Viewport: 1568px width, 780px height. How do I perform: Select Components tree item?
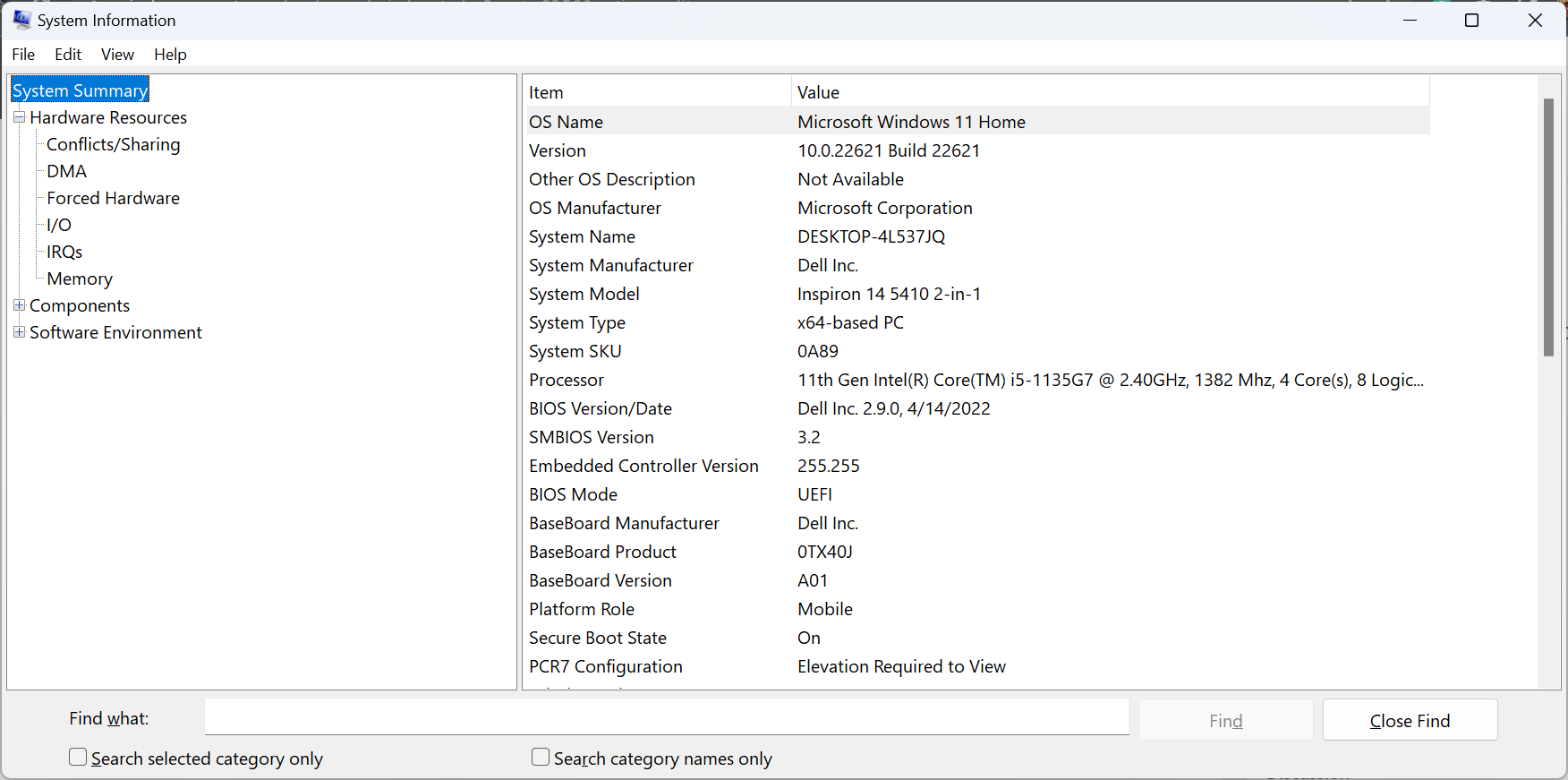click(80, 305)
